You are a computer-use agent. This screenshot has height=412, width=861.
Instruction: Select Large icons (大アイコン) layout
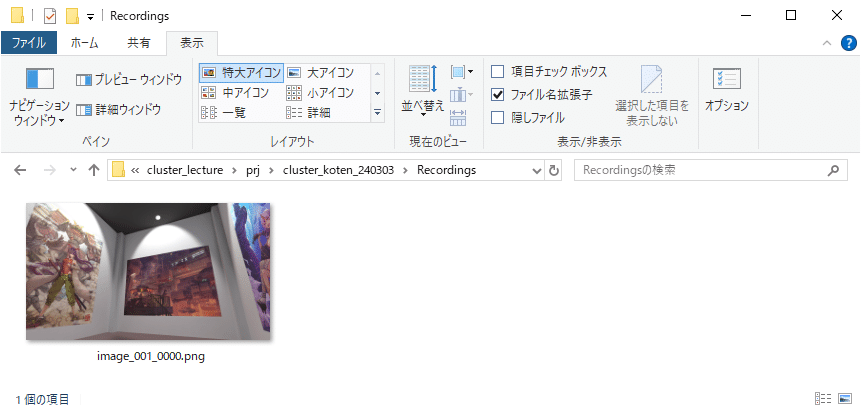pyautogui.click(x=321, y=73)
